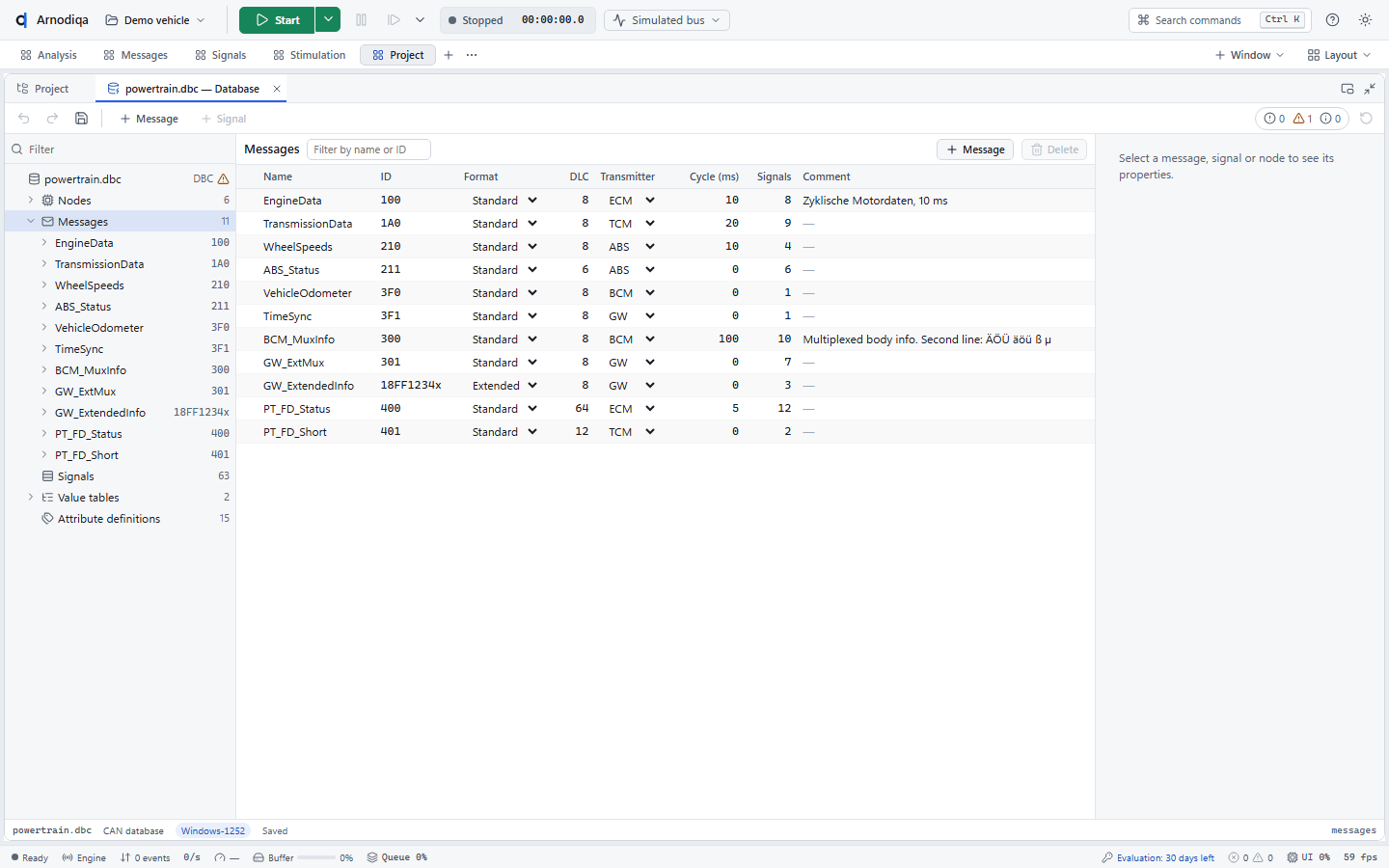Collapse the panel with the shrink arrows icon

pos(1370,89)
